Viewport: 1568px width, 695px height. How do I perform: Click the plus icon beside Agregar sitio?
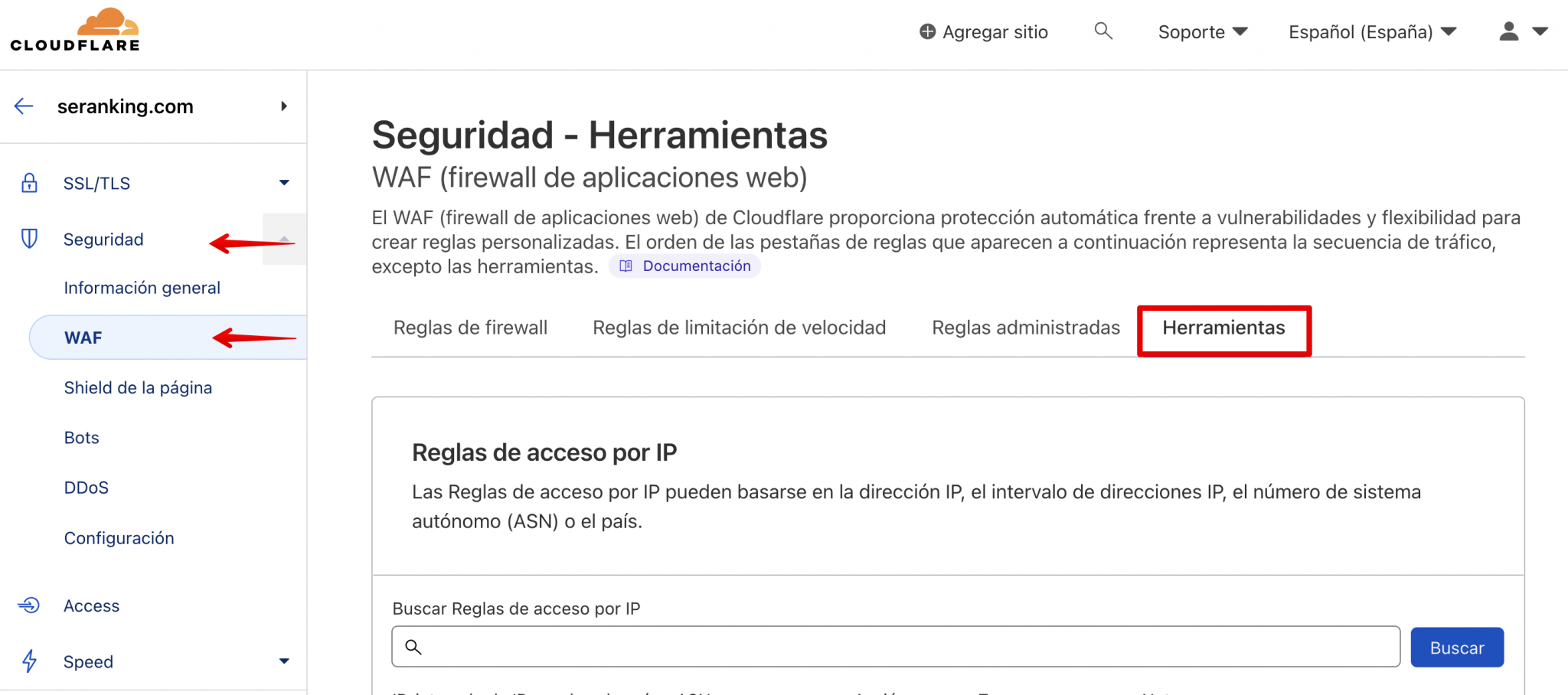(927, 31)
